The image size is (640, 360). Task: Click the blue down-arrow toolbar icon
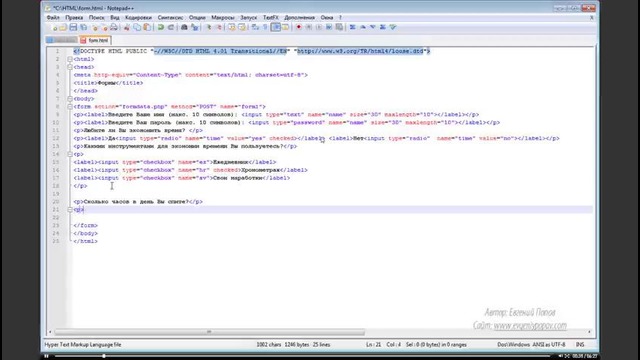[373, 27]
